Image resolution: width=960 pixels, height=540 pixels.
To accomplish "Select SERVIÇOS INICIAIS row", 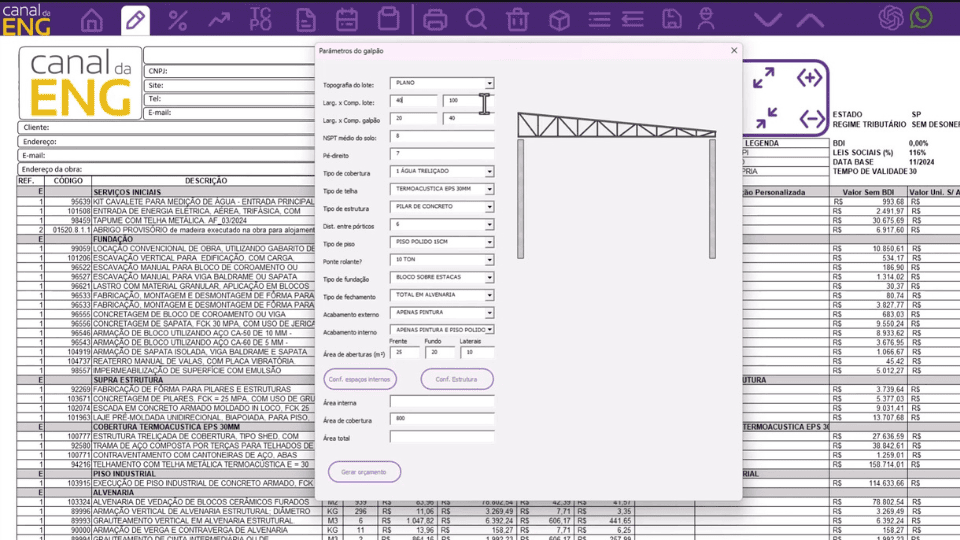I will click(165, 192).
